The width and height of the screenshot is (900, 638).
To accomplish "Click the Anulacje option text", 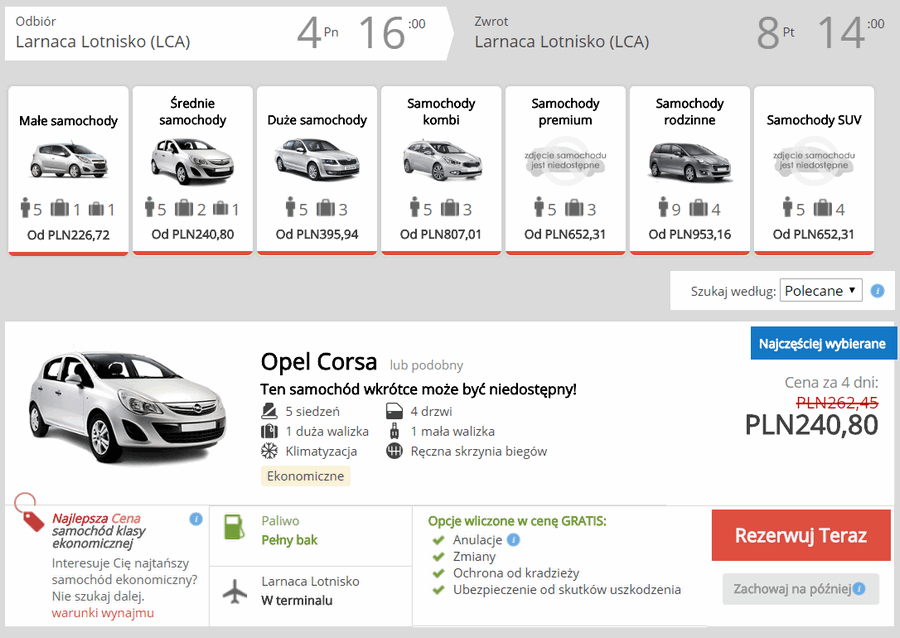I will click(478, 540).
